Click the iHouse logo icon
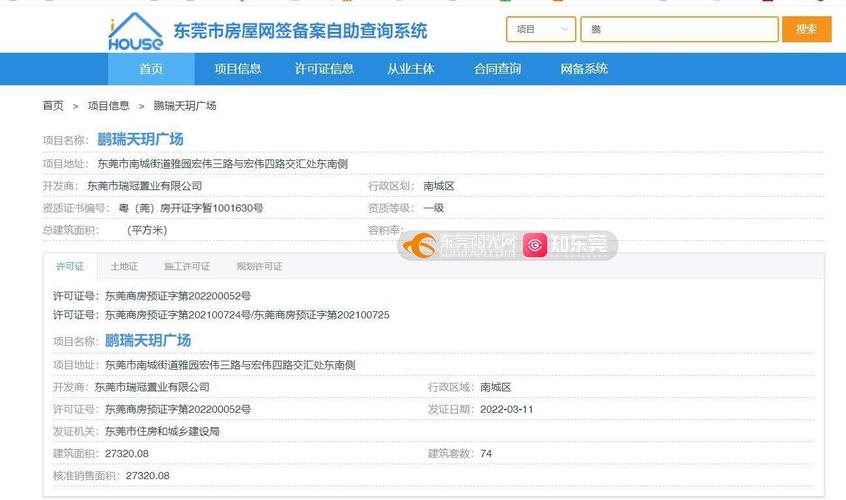Viewport: 846px width, 500px height. coord(135,31)
